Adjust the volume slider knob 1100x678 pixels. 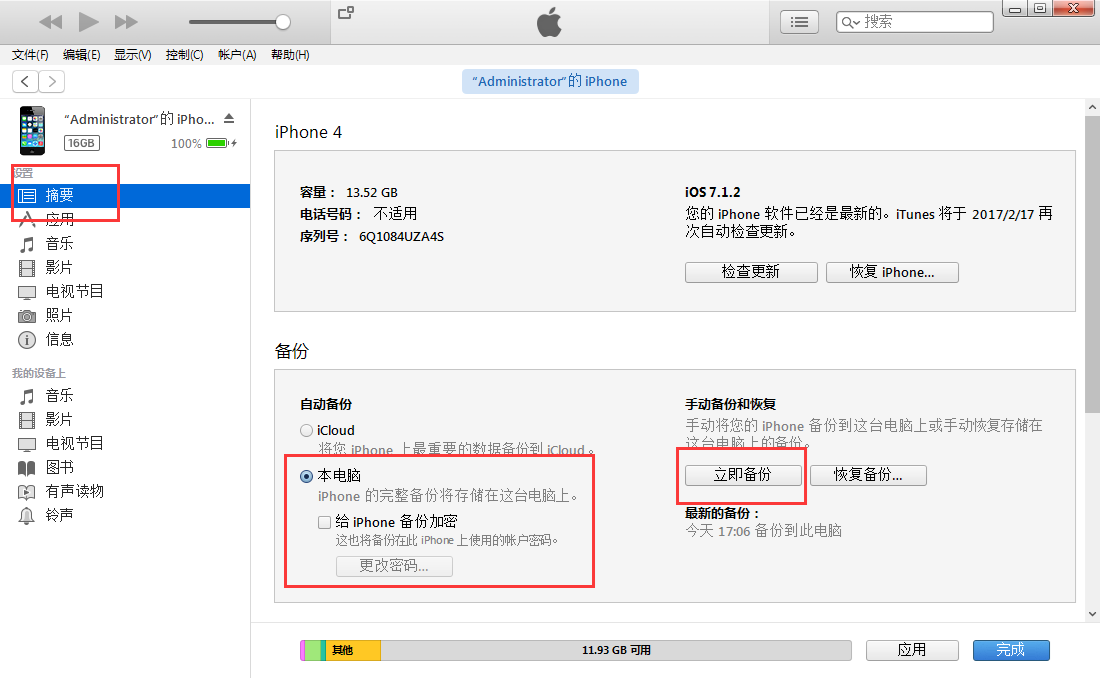click(283, 22)
